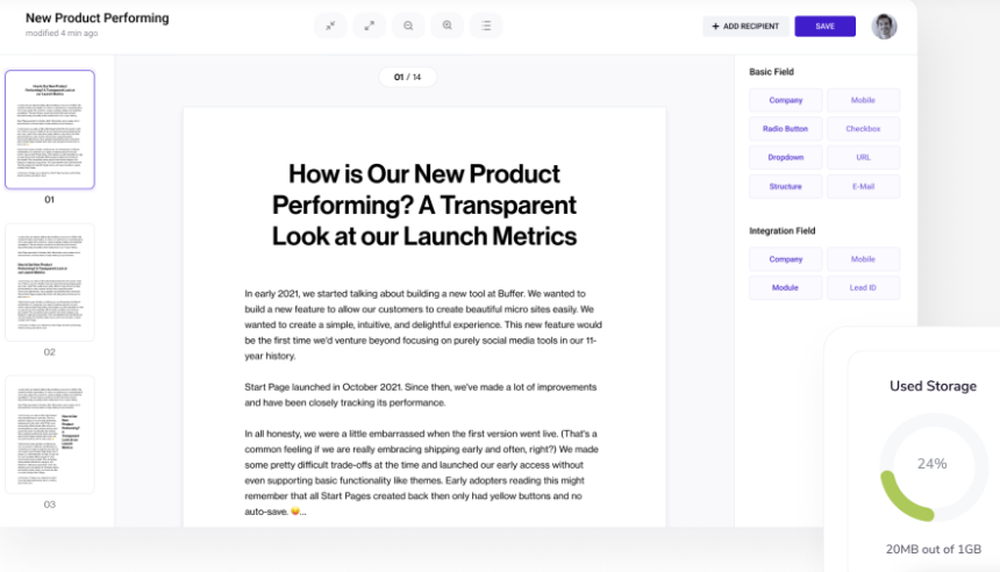This screenshot has width=1000, height=572.
Task: Add Company field from Integration Field
Action: click(786, 260)
